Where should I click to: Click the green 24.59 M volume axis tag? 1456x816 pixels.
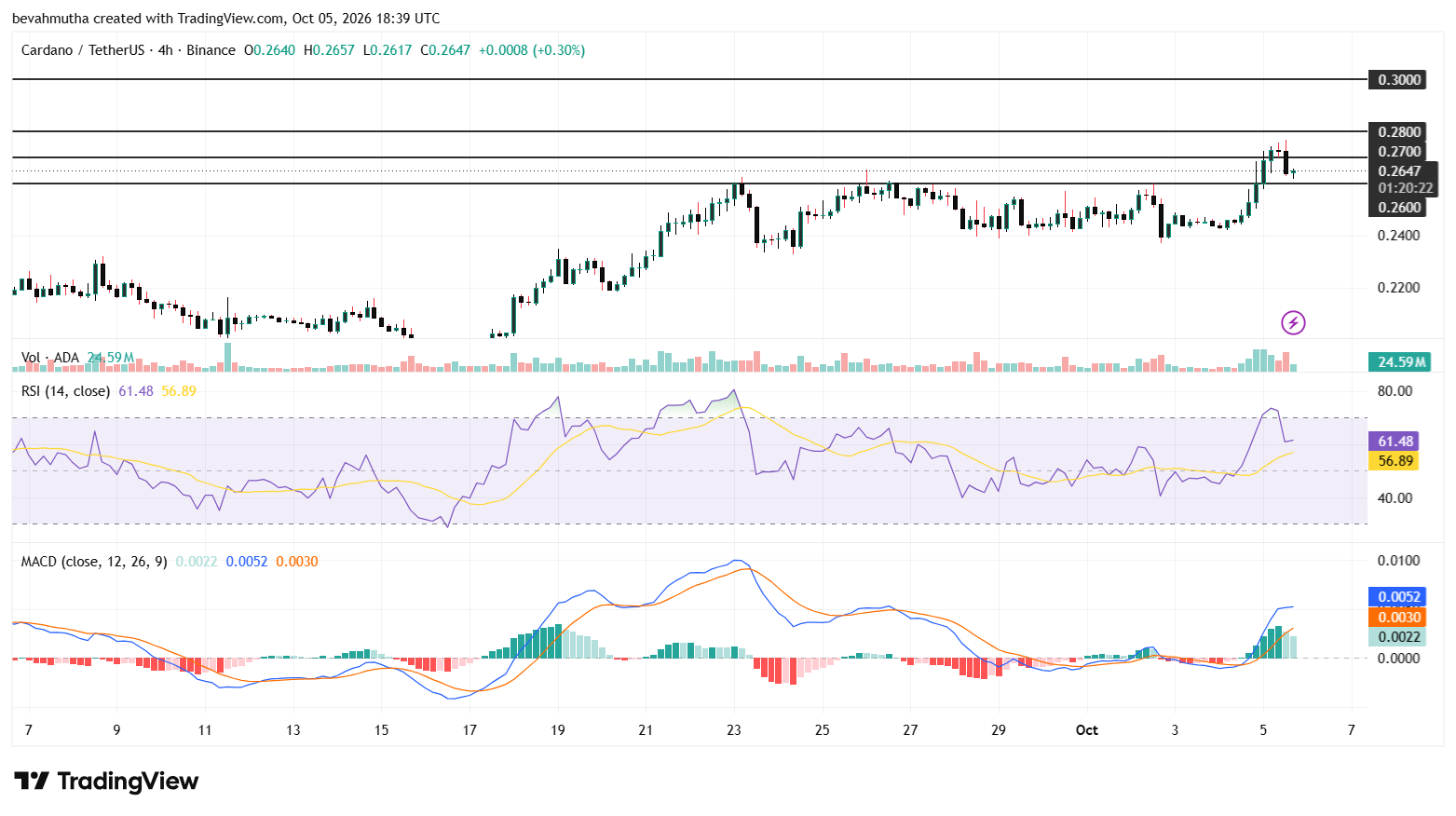click(x=1399, y=361)
